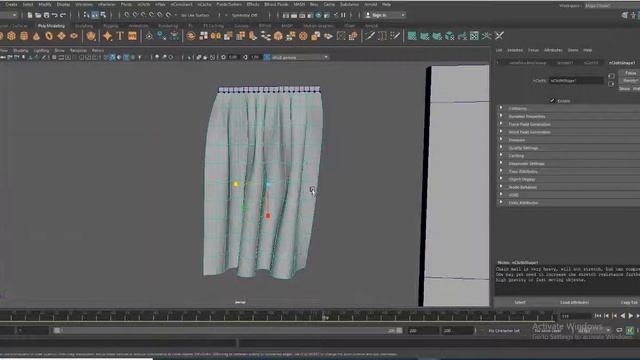Open the Attributes menu in Attribute Editor
This screenshot has height=360, width=640.
click(x=553, y=50)
